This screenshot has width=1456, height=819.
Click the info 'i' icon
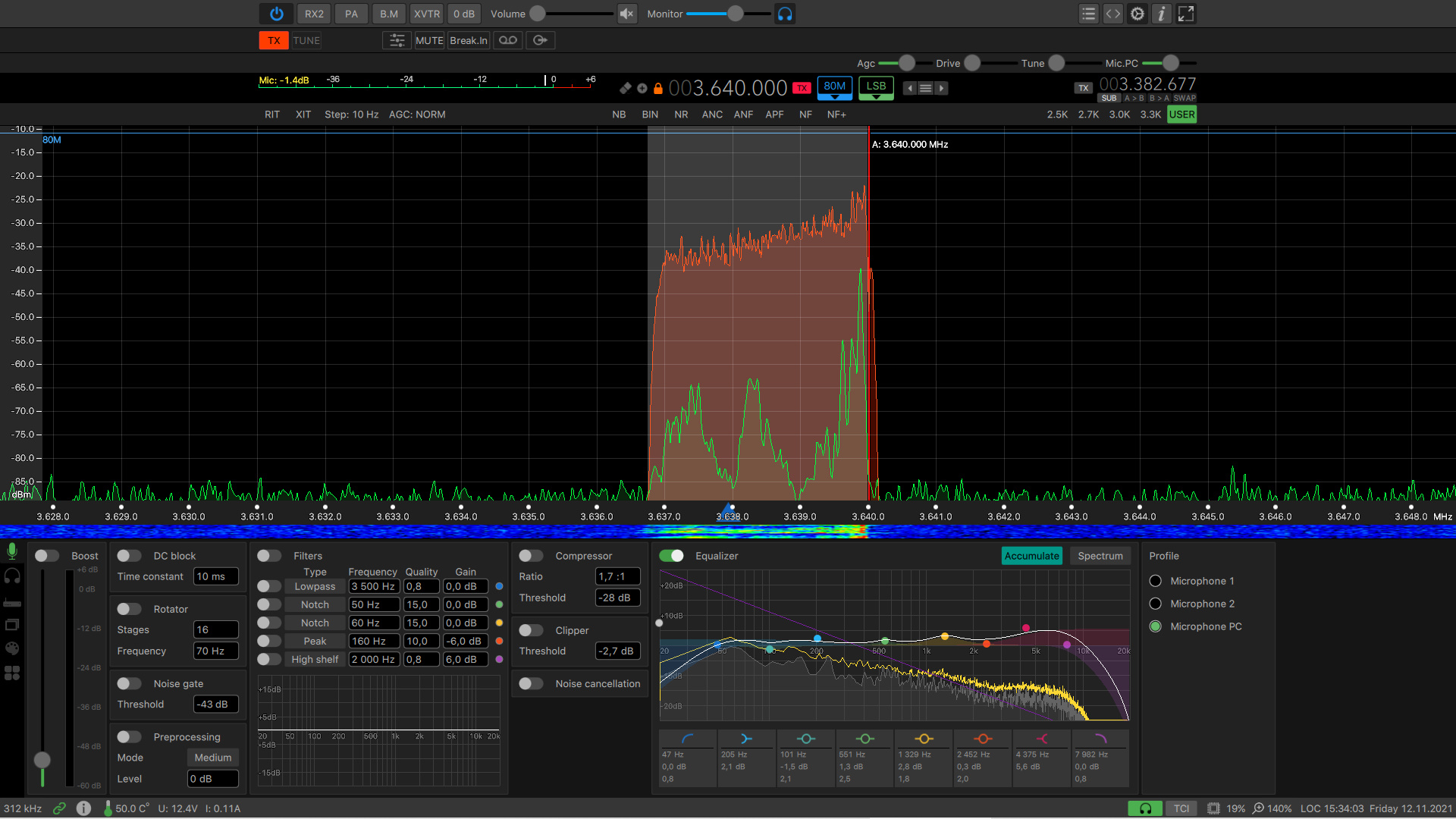[1161, 14]
